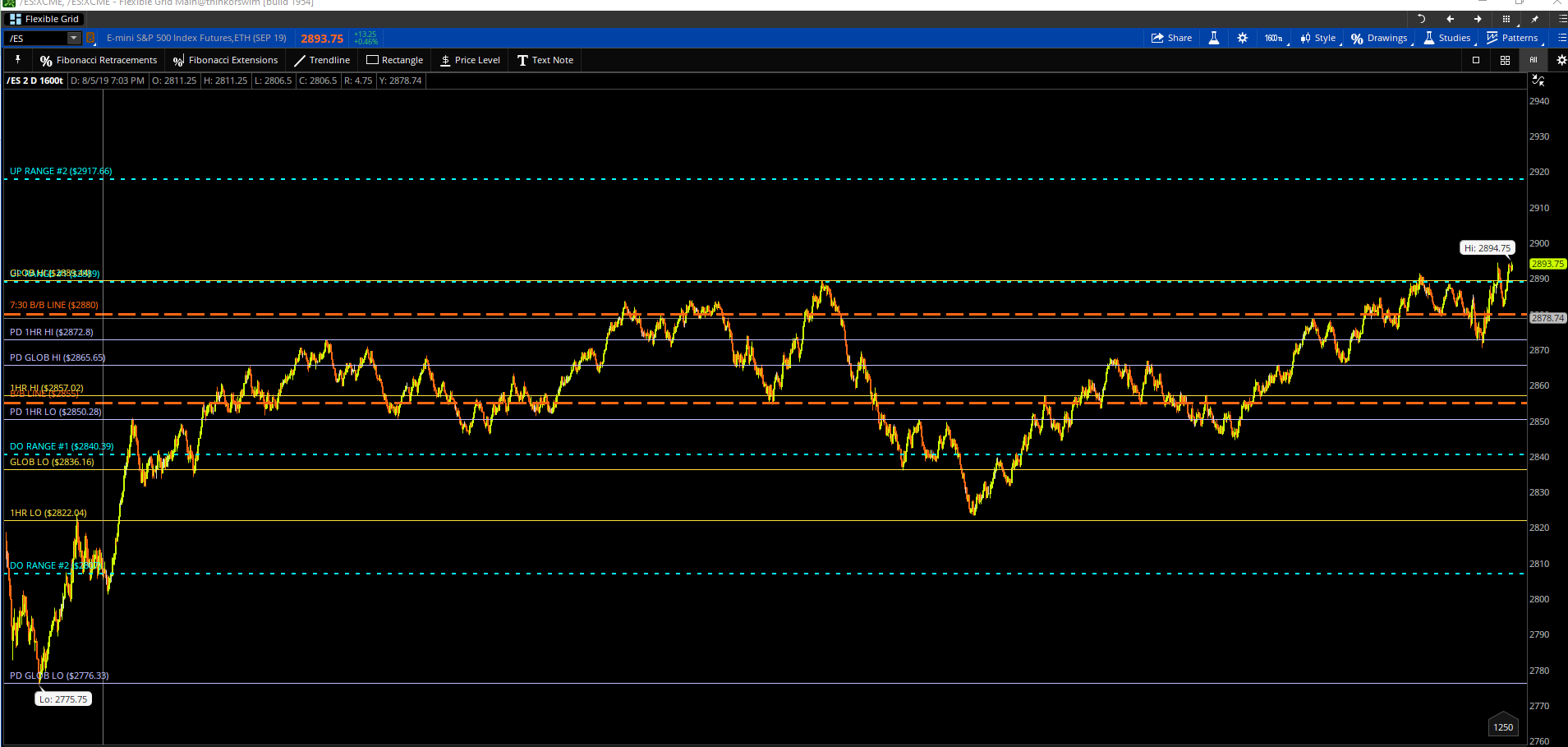Screen dimensions: 1568x747
Task: Open the beaker study icon next to Share
Action: 1213,38
